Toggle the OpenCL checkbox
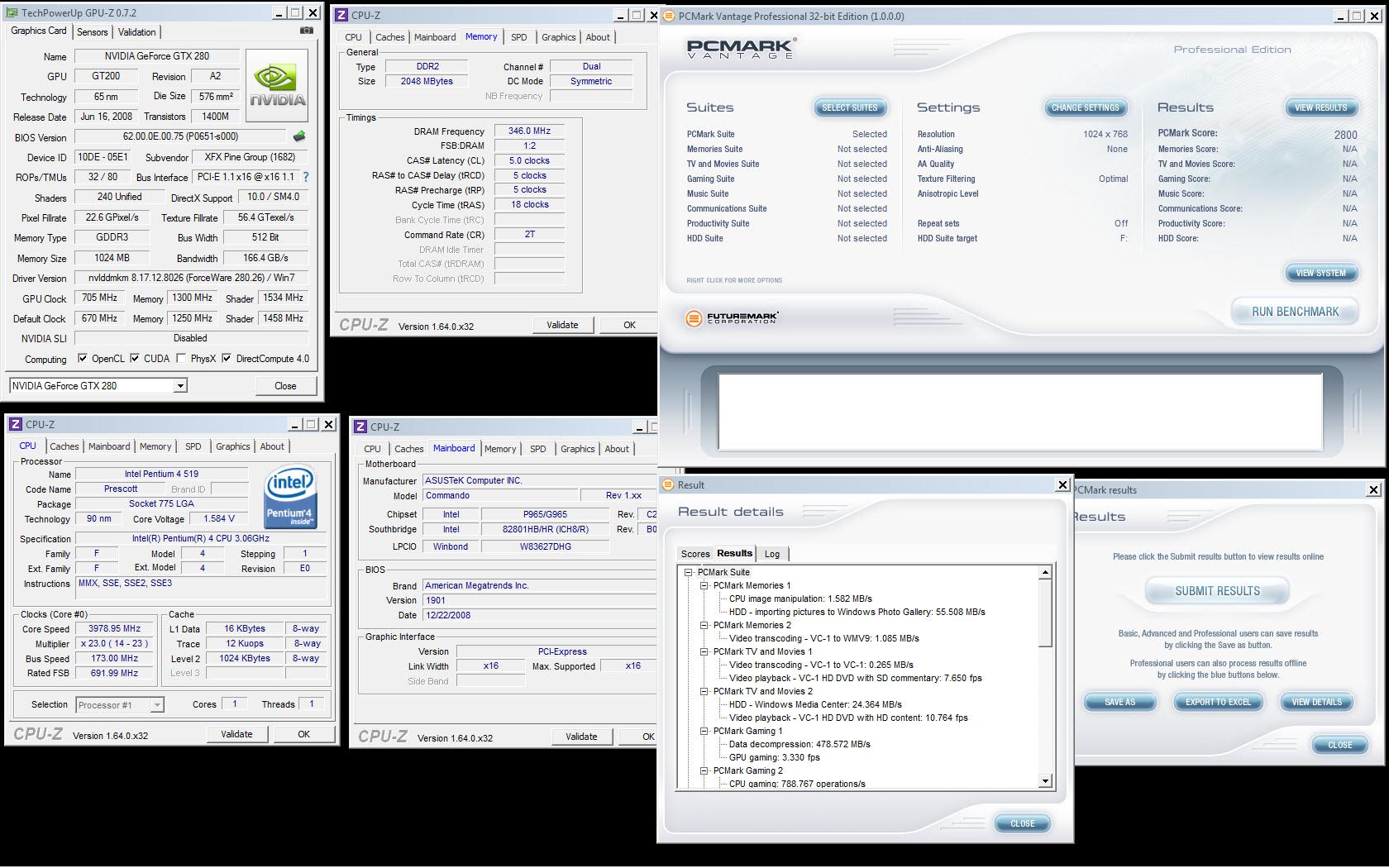Image resolution: width=1389 pixels, height=868 pixels. coord(83,359)
